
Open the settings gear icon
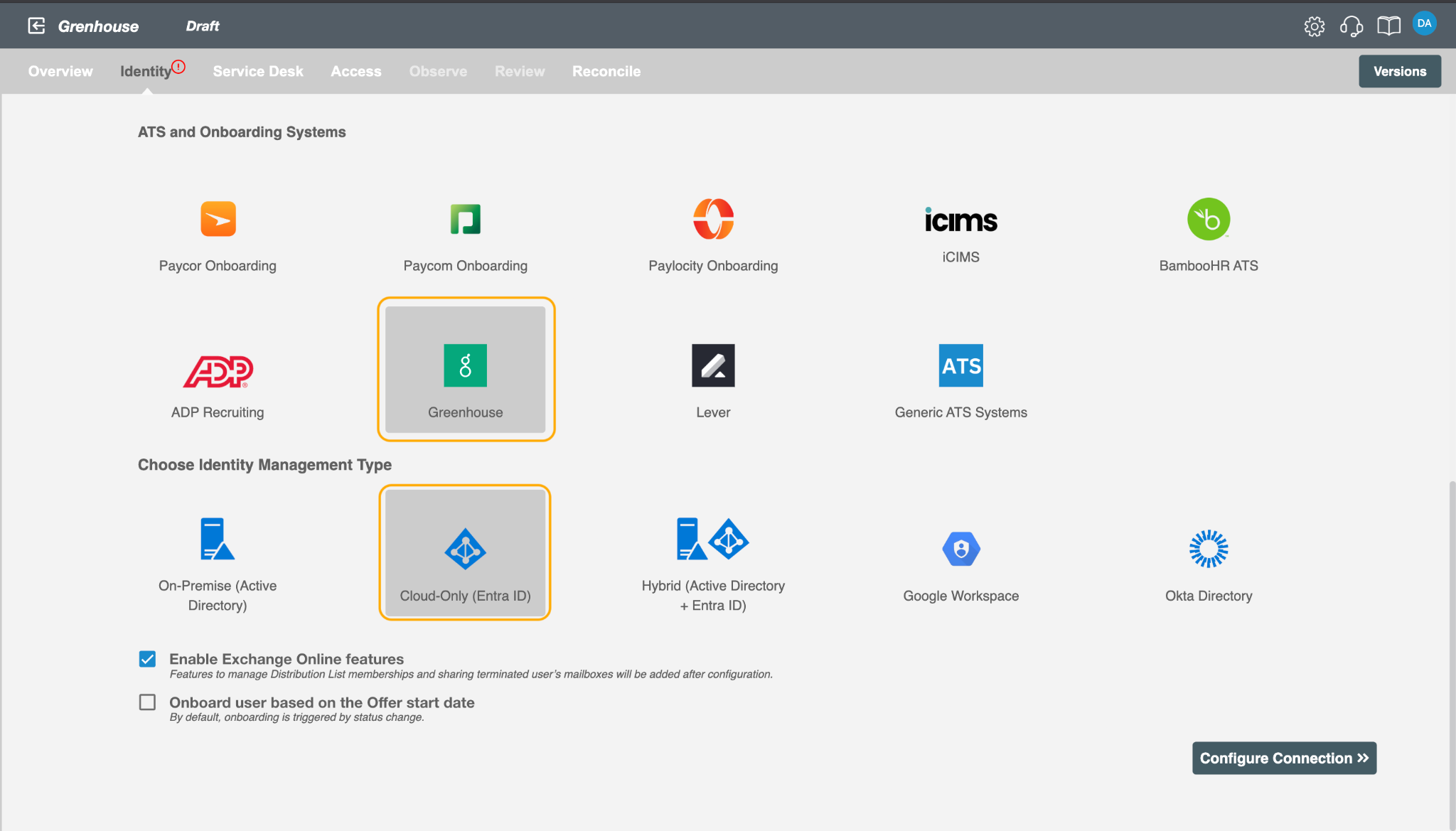pos(1314,26)
